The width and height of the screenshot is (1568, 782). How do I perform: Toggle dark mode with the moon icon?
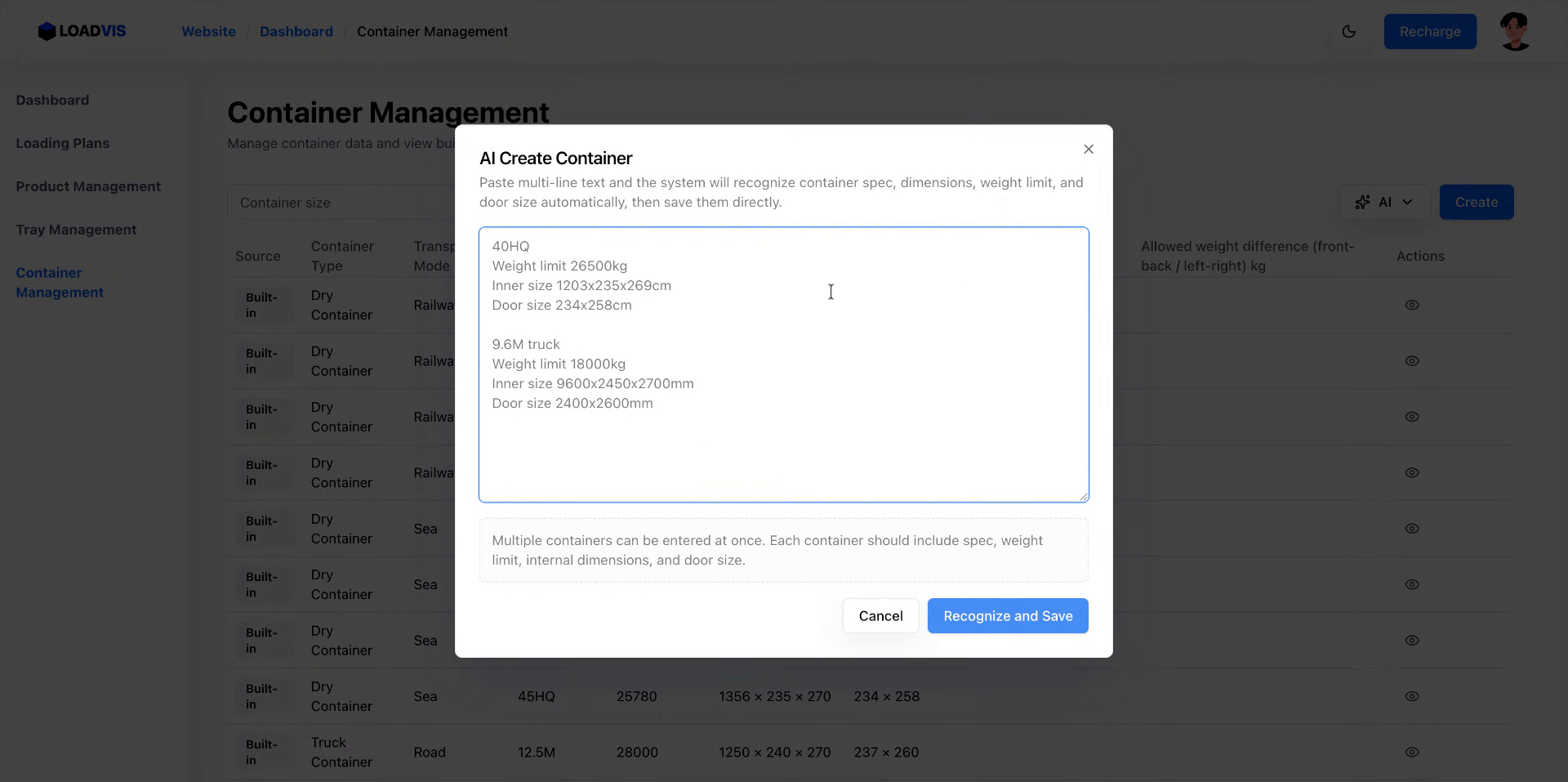click(x=1349, y=31)
